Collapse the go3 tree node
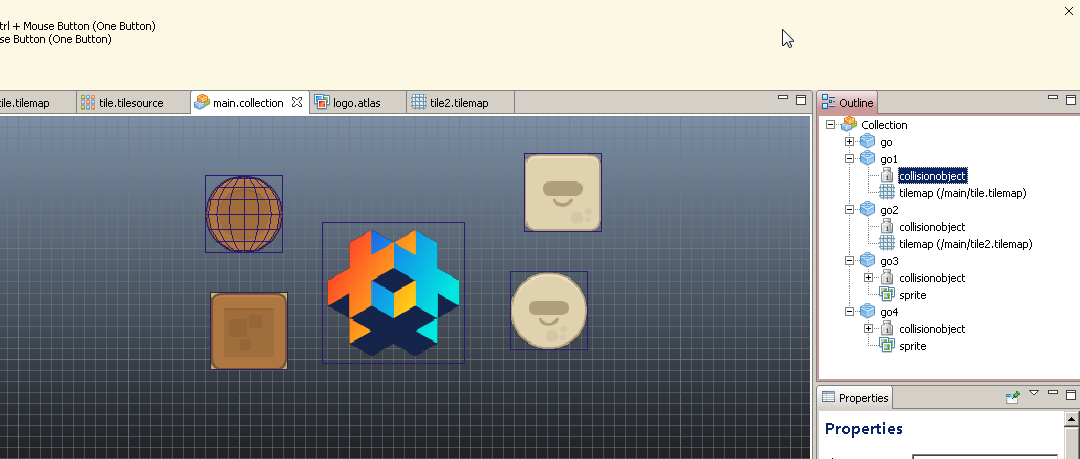The width and height of the screenshot is (1080, 459). (849, 261)
